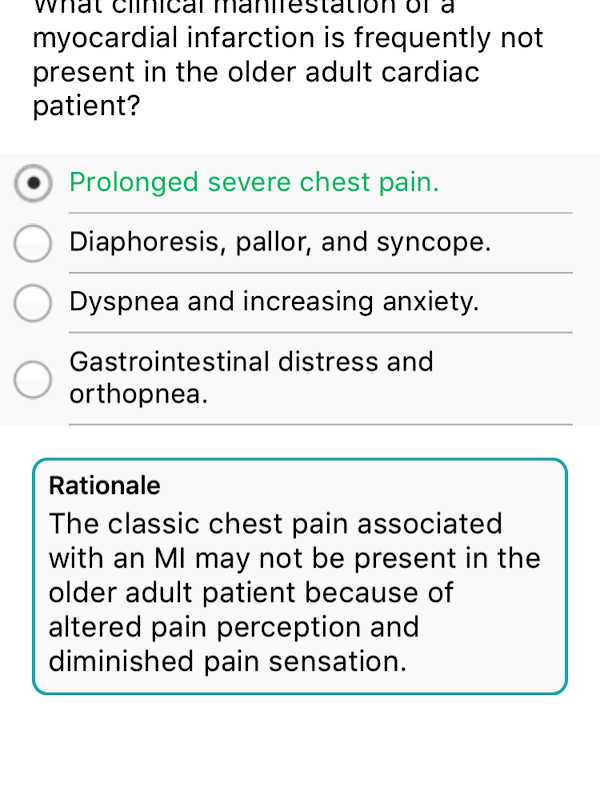
Task: Click "older adult patient because of" rationale line
Action: click(x=251, y=592)
